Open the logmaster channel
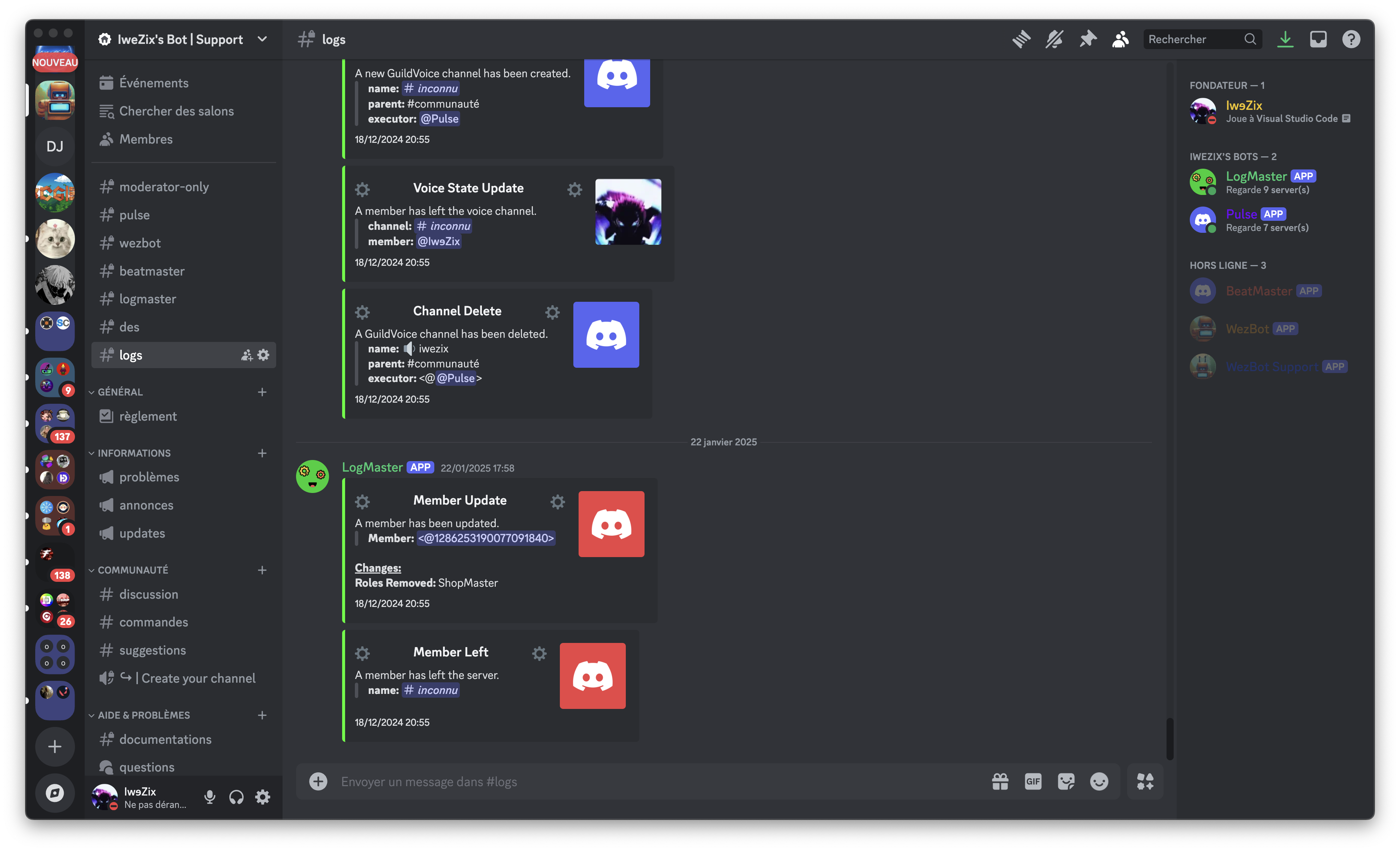Image resolution: width=1400 pixels, height=851 pixels. coord(147,299)
